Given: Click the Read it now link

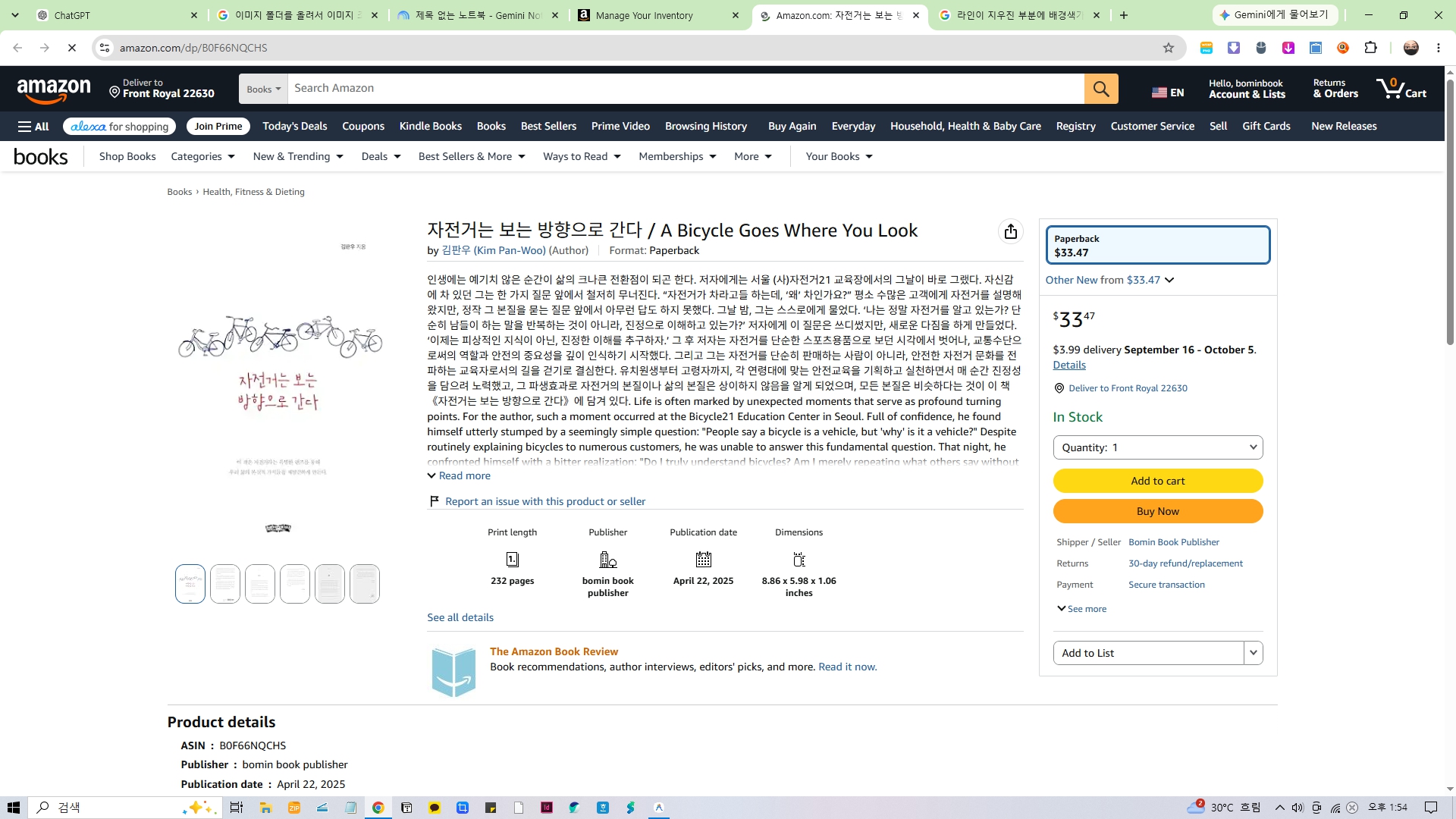Looking at the screenshot, I should pos(848,667).
